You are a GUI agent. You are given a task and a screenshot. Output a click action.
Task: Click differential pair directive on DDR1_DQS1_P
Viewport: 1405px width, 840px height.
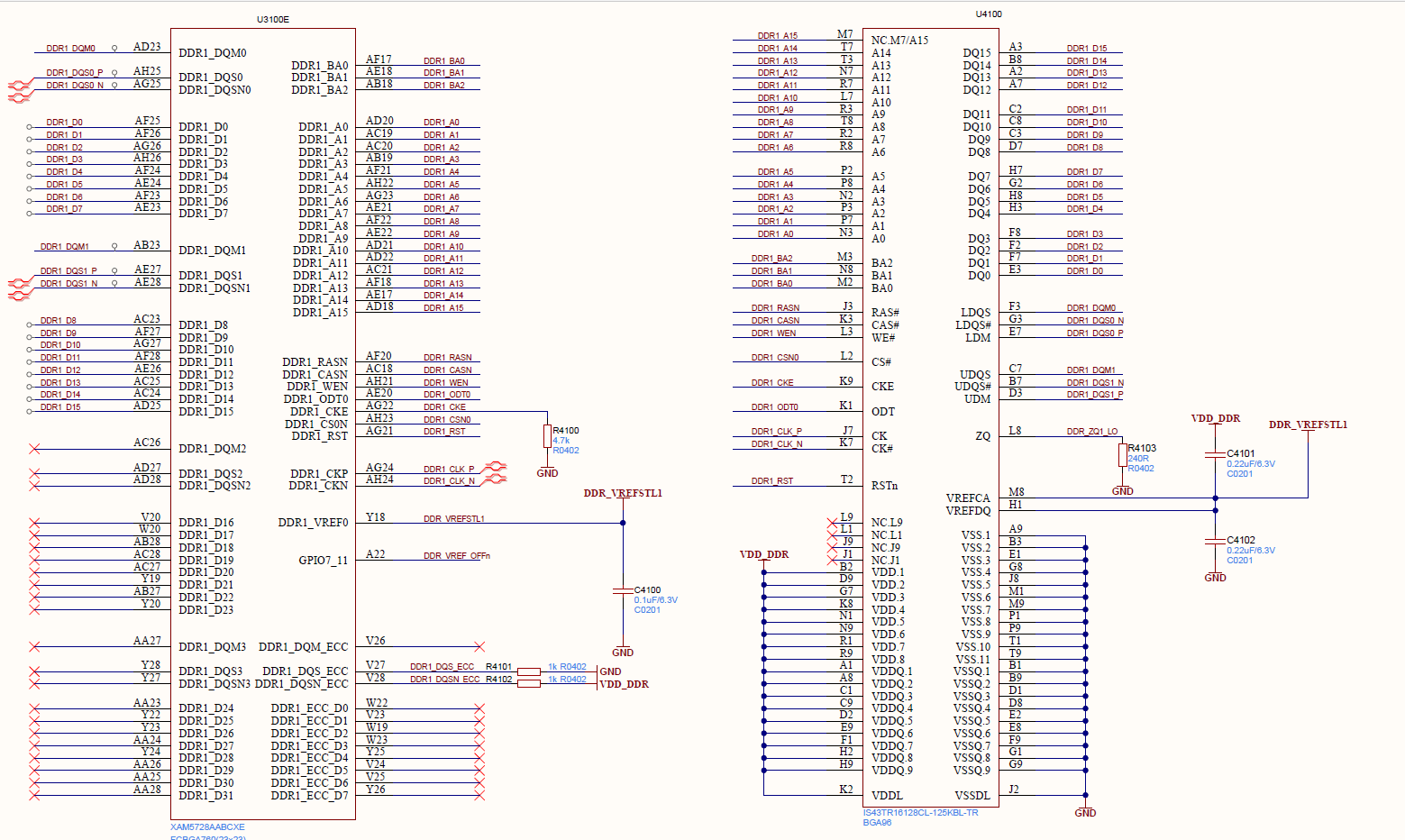(x=20, y=283)
